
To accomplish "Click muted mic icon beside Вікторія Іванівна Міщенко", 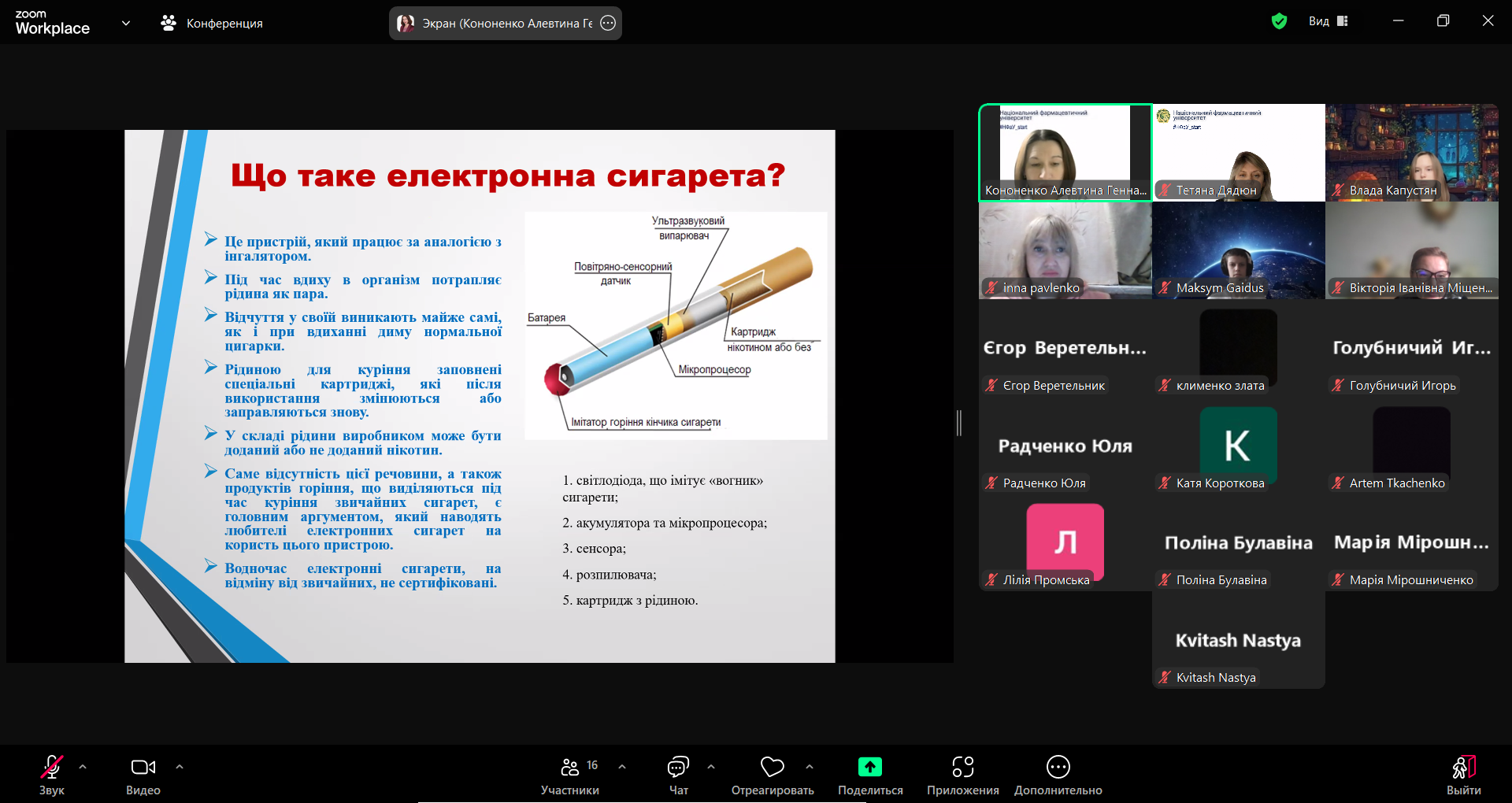I will point(1338,287).
